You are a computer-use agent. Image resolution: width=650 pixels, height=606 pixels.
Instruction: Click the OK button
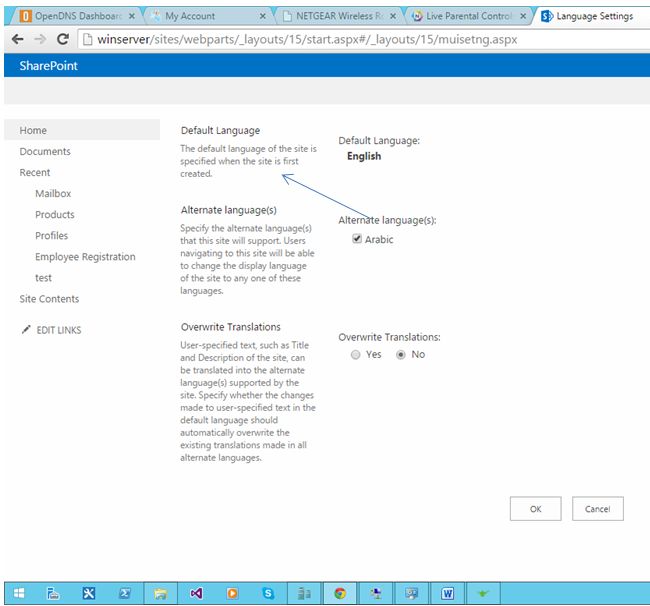point(536,509)
